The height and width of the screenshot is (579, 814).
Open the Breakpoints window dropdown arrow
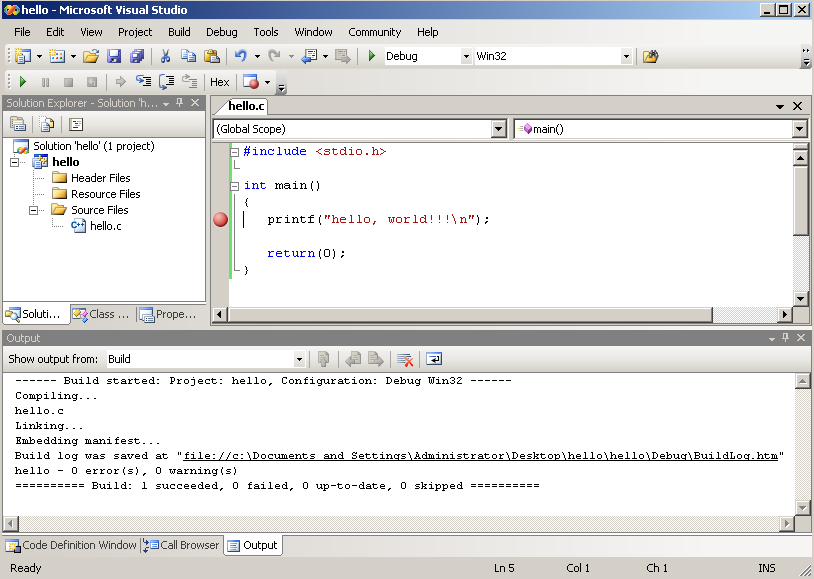pyautogui.click(x=267, y=82)
